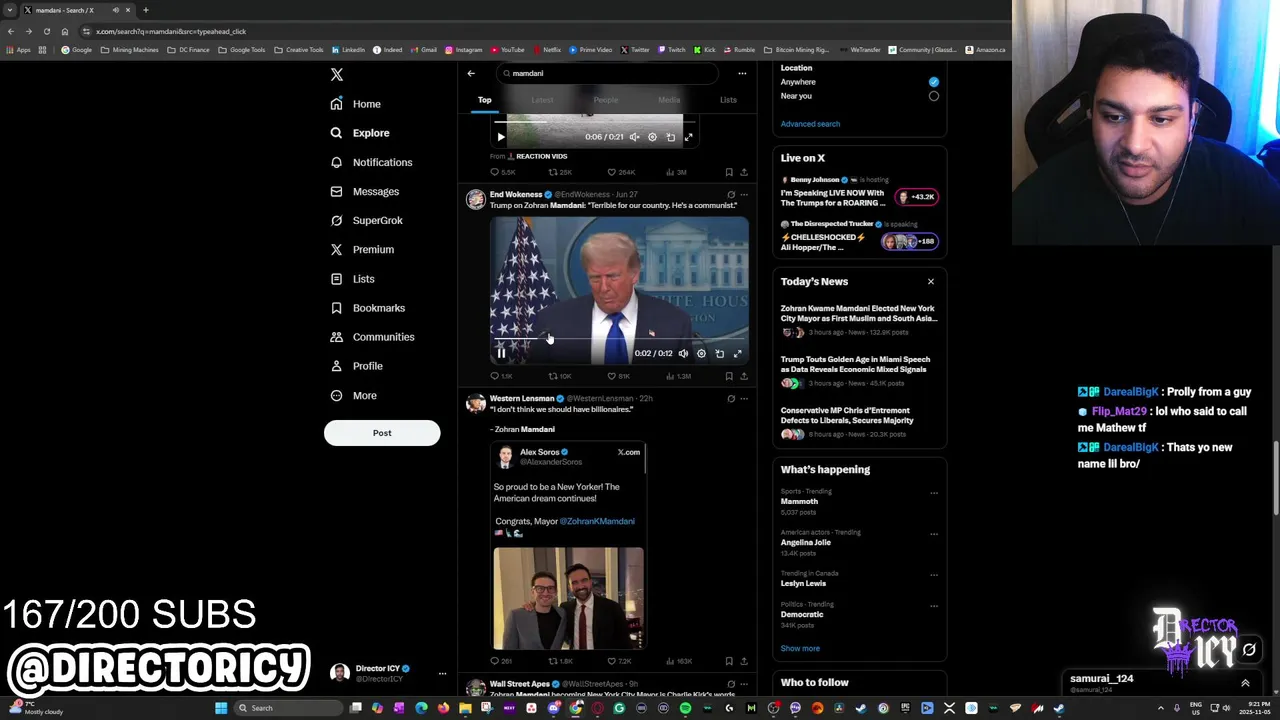The image size is (1280, 720).
Task: Click Show more under What's happening
Action: [x=800, y=648]
